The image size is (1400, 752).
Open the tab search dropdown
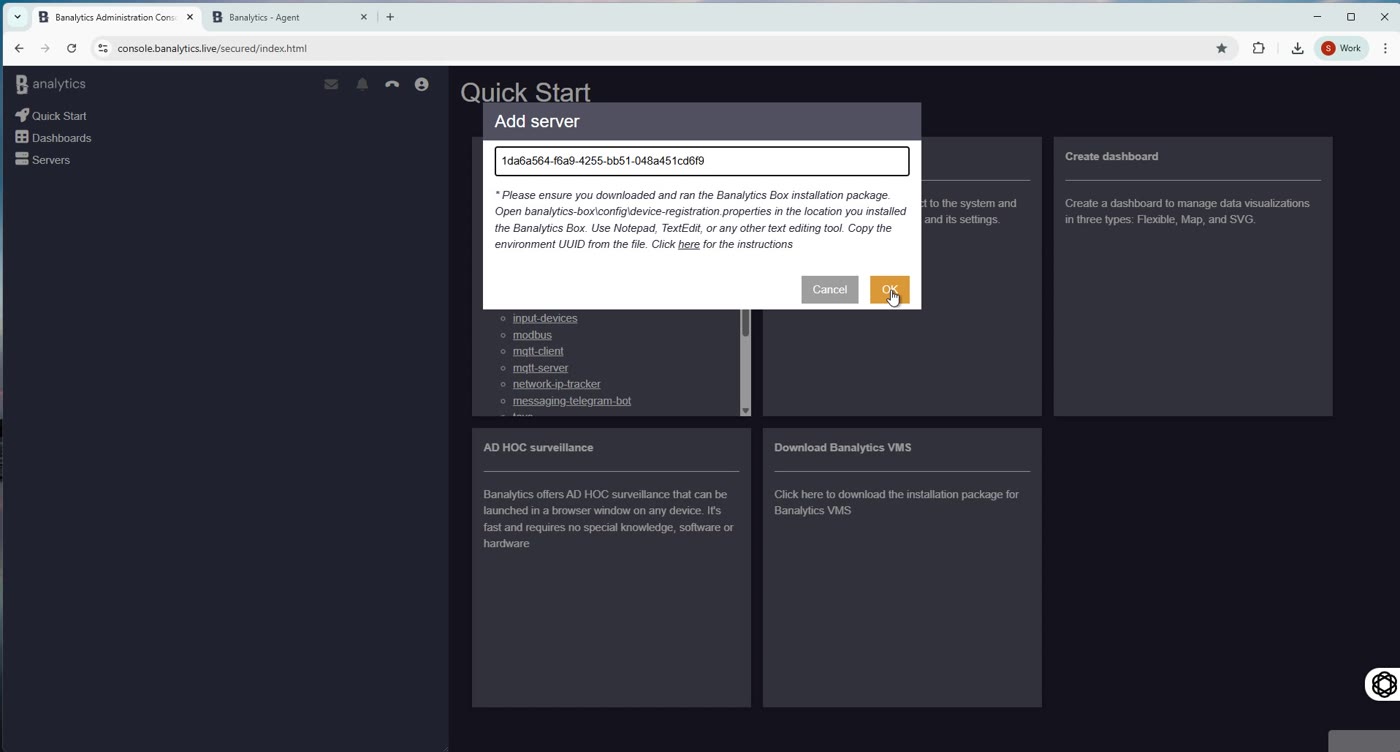click(x=17, y=17)
